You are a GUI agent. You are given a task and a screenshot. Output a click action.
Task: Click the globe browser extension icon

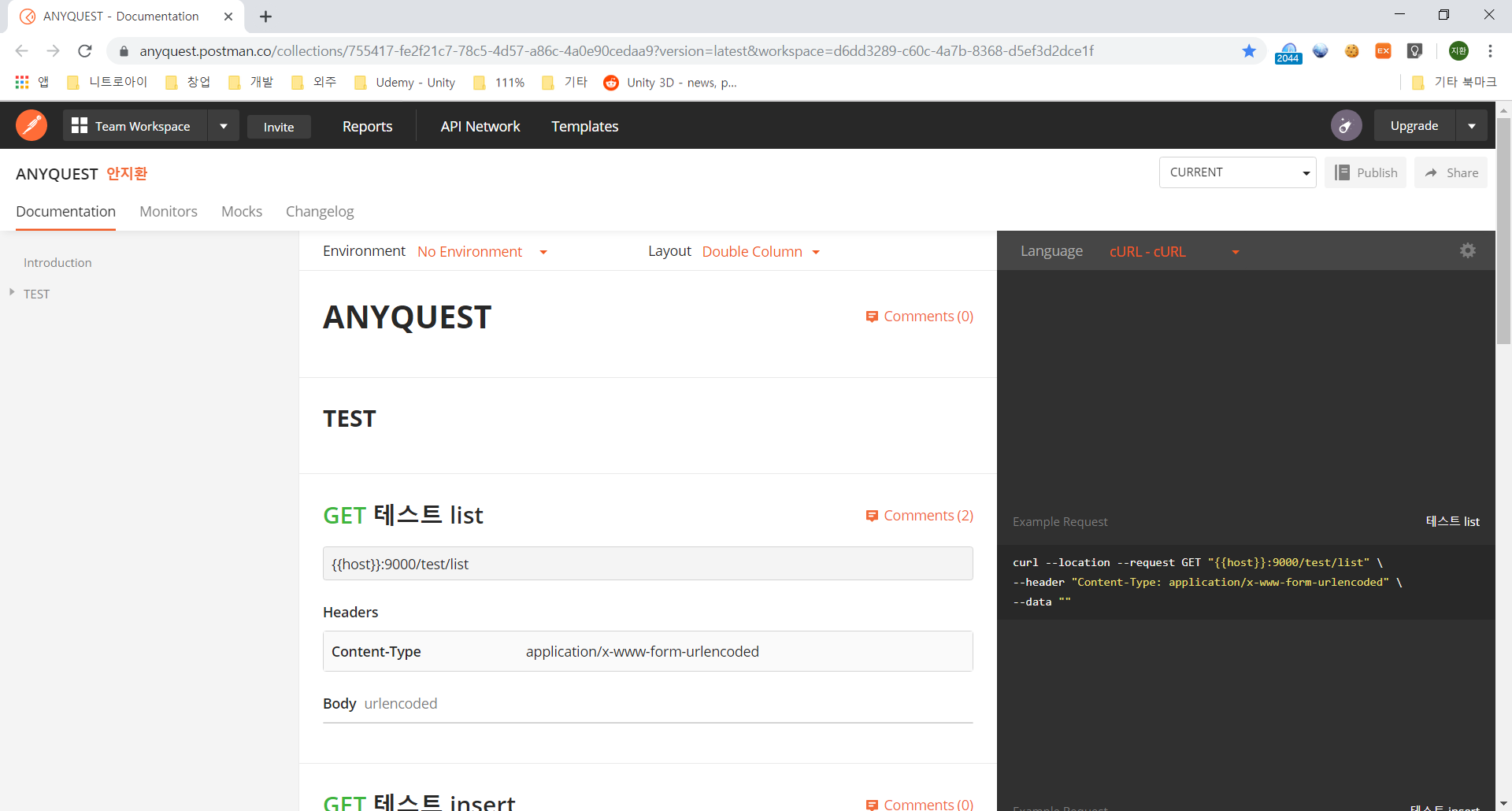click(1321, 51)
